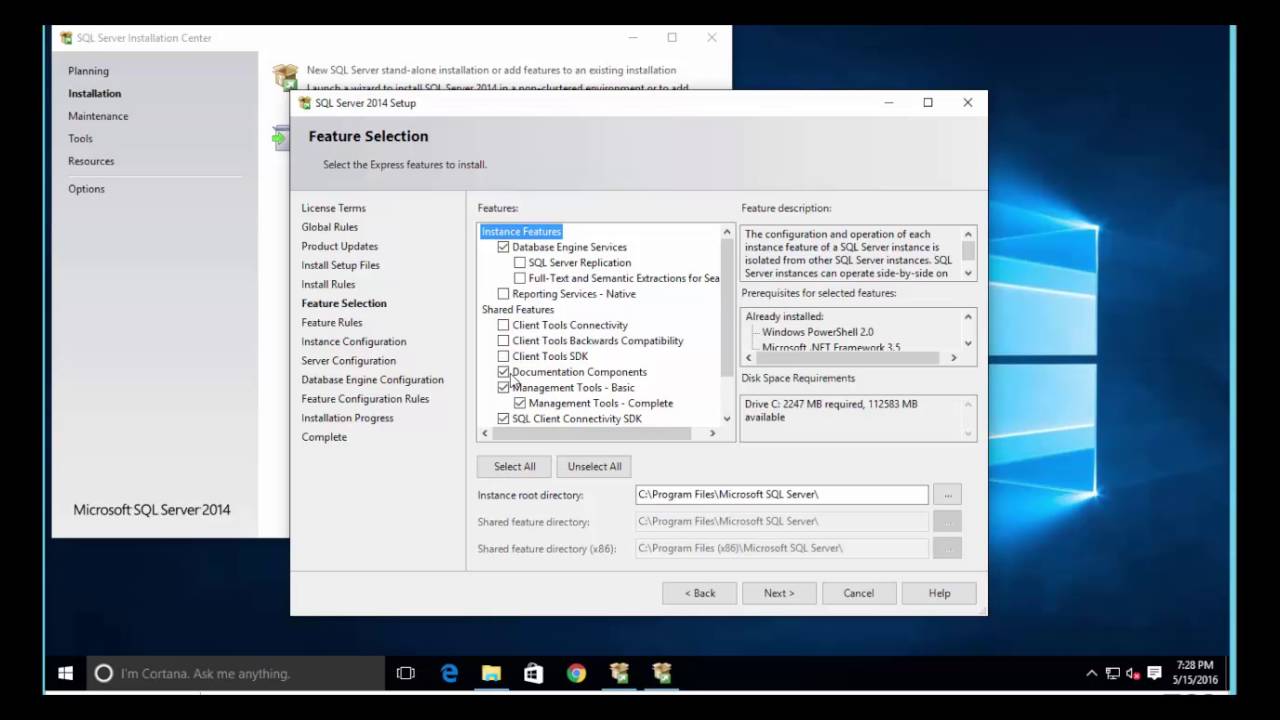Check Client Tools Backwards Compatibility
The height and width of the screenshot is (720, 1280).
[503, 341]
